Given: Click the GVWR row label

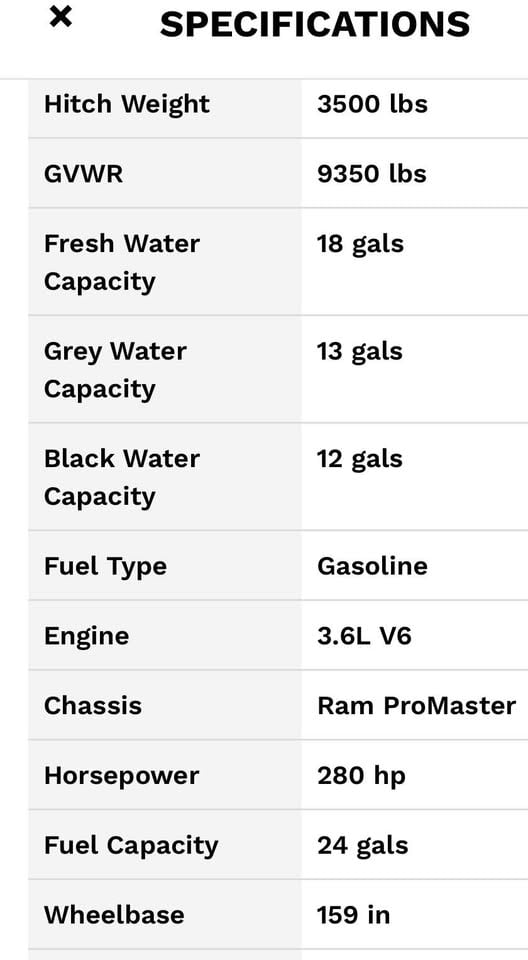Looking at the screenshot, I should (x=83, y=174).
